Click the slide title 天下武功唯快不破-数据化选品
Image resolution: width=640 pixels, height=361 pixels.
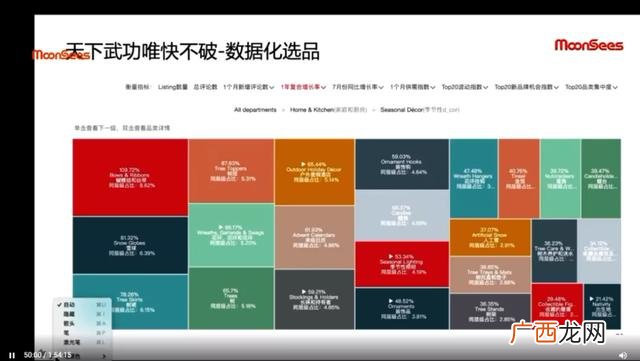(x=193, y=51)
